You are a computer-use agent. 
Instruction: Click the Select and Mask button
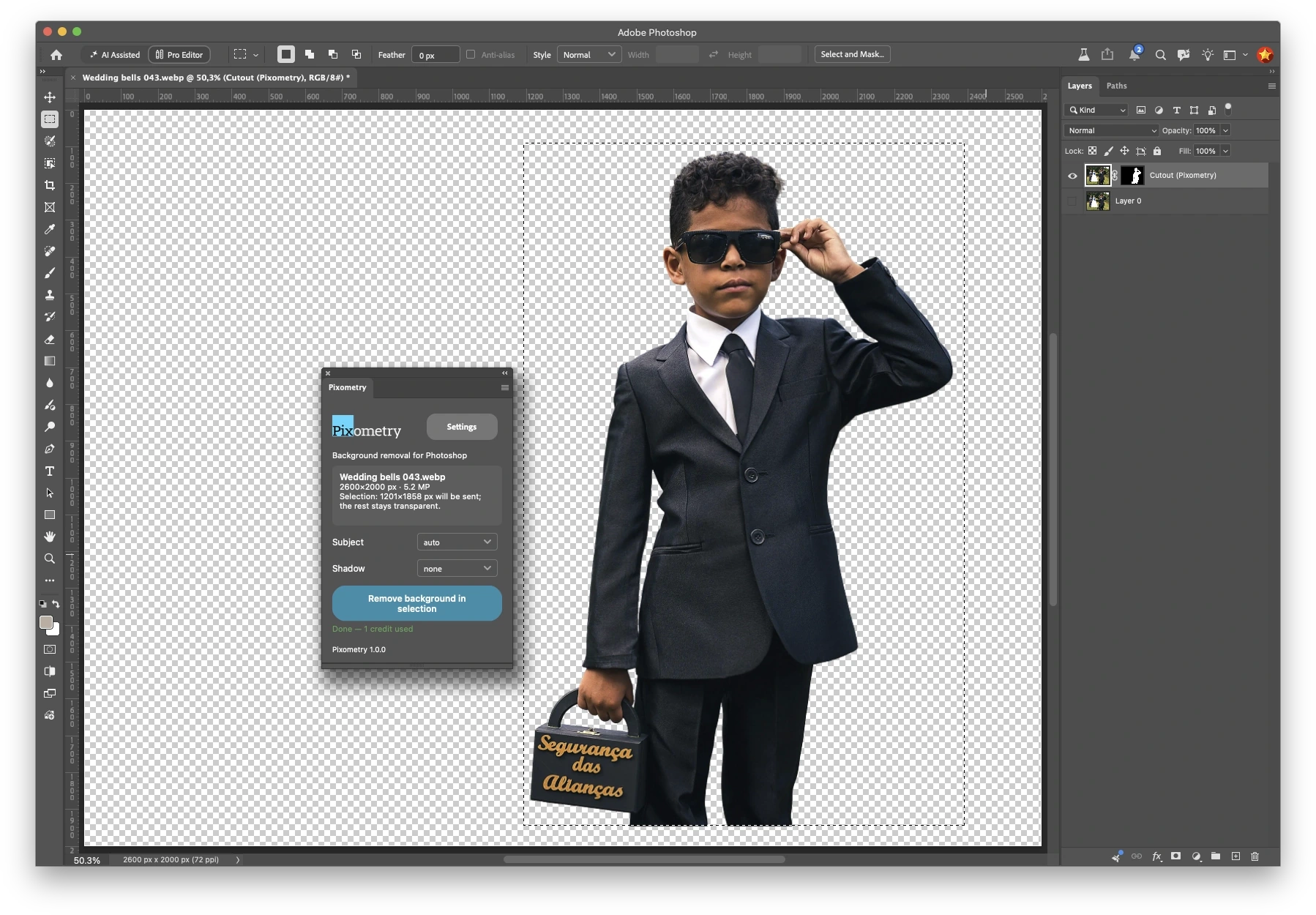click(852, 54)
